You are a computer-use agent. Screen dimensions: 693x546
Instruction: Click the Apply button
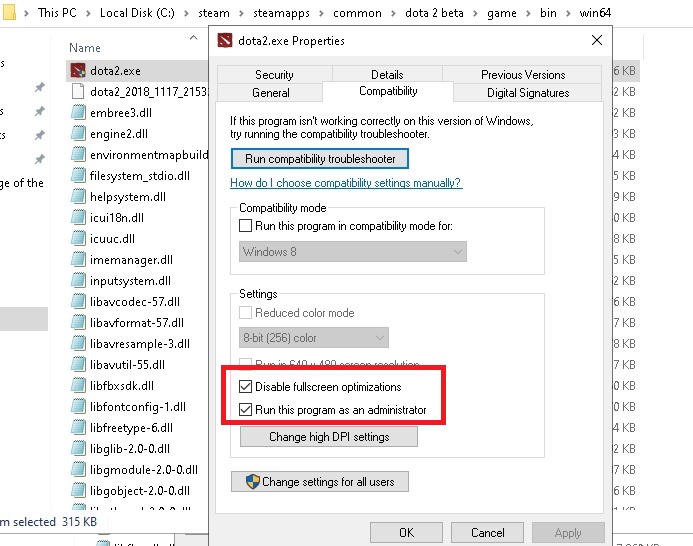[568, 532]
